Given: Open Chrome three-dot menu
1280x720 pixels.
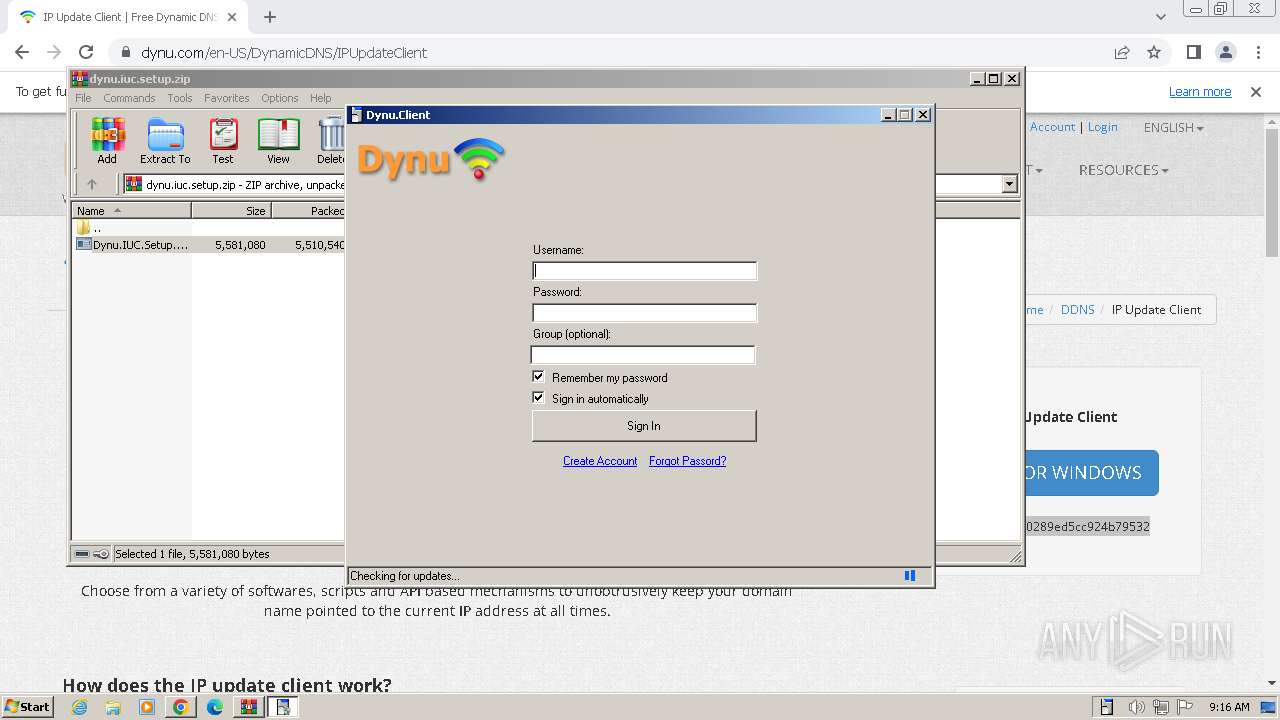Looking at the screenshot, I should click(x=1257, y=52).
